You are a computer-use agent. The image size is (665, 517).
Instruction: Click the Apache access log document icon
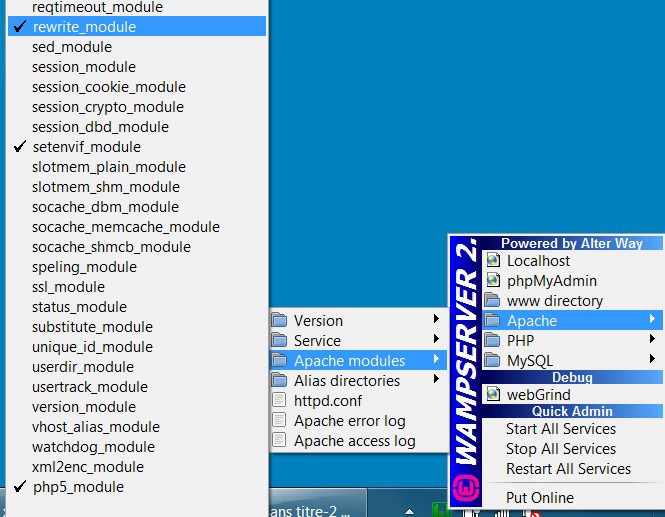tap(279, 440)
